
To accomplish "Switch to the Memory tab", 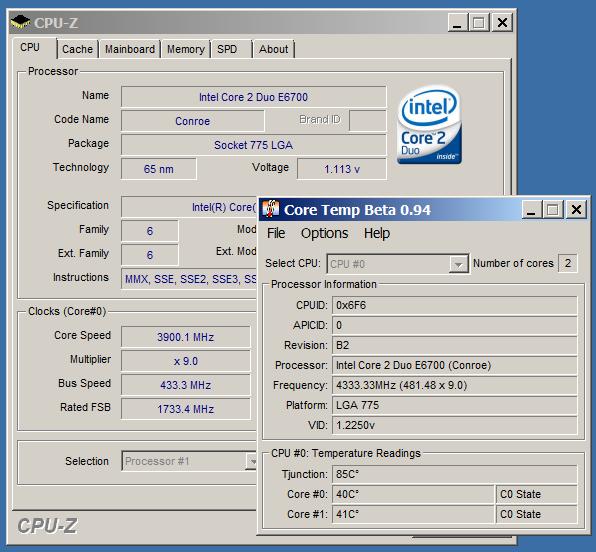I will click(x=186, y=49).
